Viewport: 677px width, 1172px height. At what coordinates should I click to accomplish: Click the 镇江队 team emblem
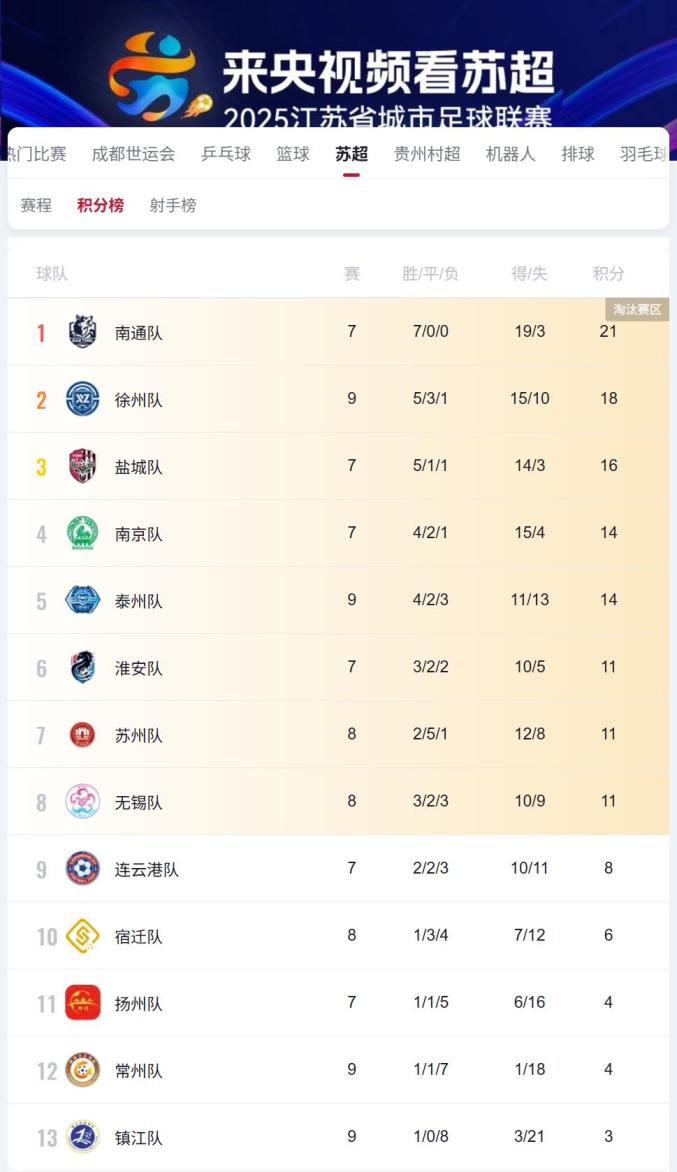pos(83,1137)
